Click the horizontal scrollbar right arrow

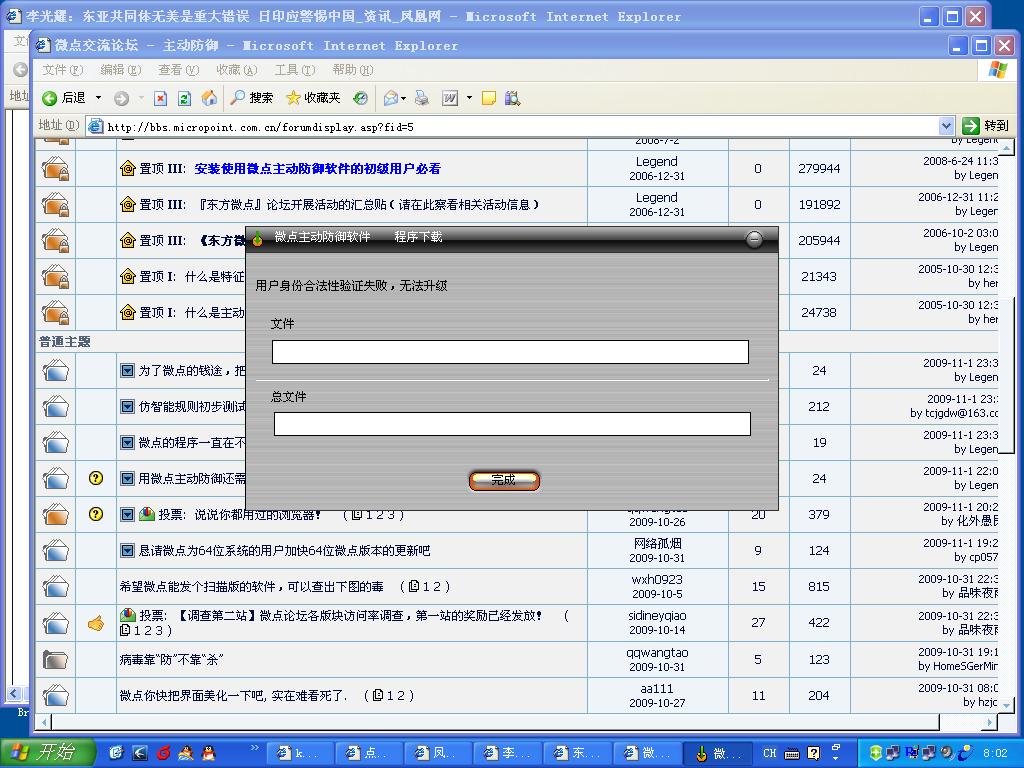point(990,722)
